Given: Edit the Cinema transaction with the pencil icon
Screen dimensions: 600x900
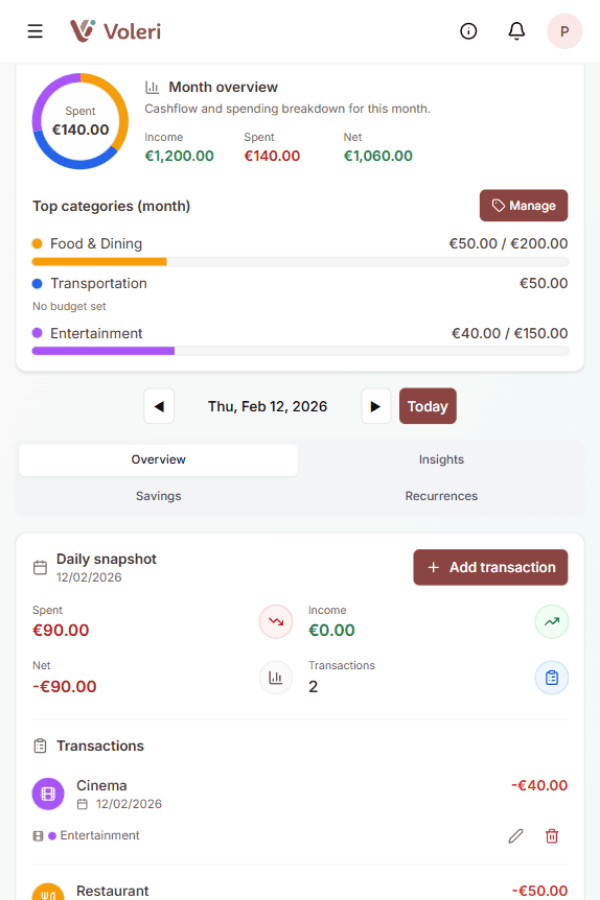Looking at the screenshot, I should (515, 835).
